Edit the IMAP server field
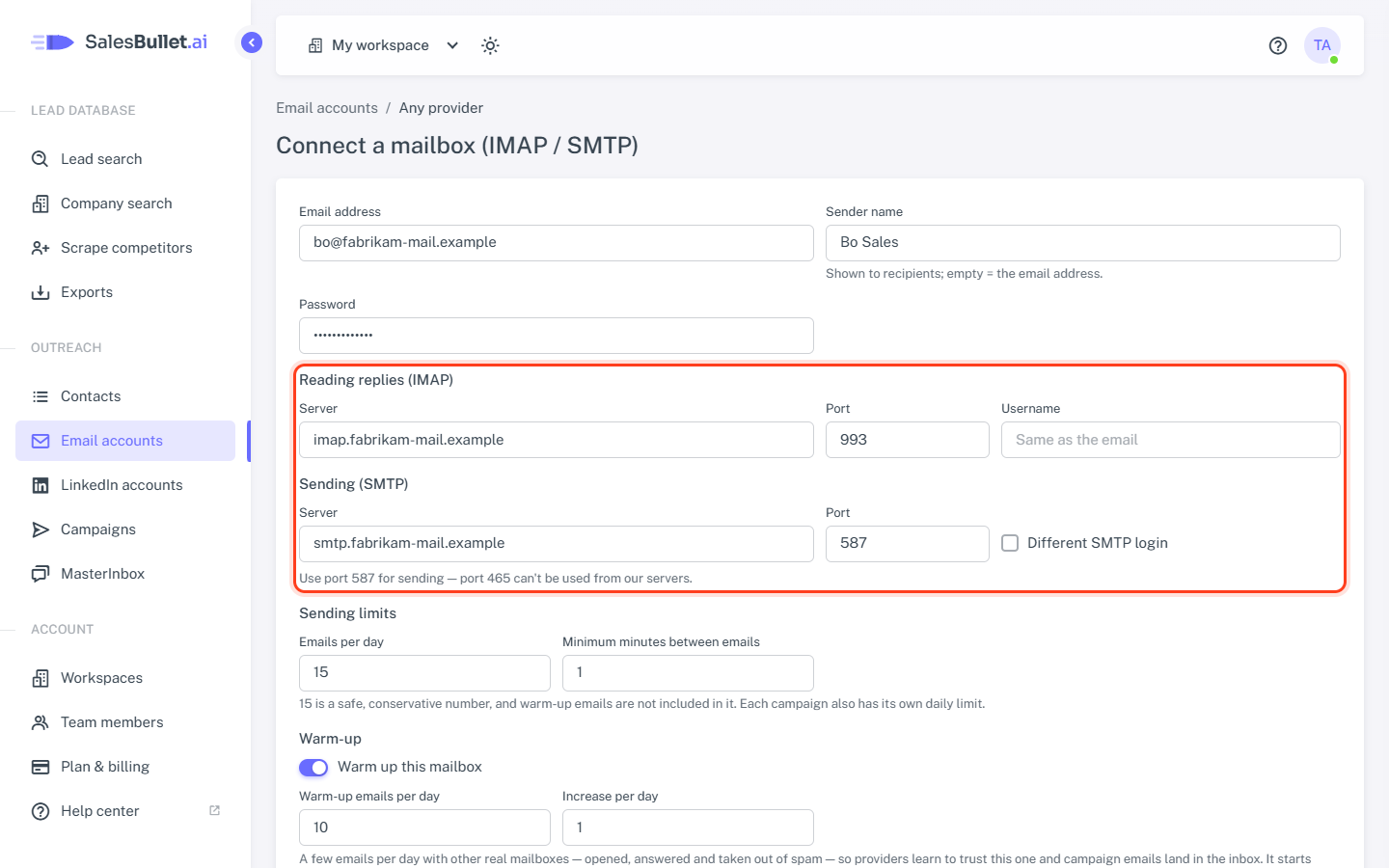Viewport: 1389px width, 868px height. (x=557, y=440)
